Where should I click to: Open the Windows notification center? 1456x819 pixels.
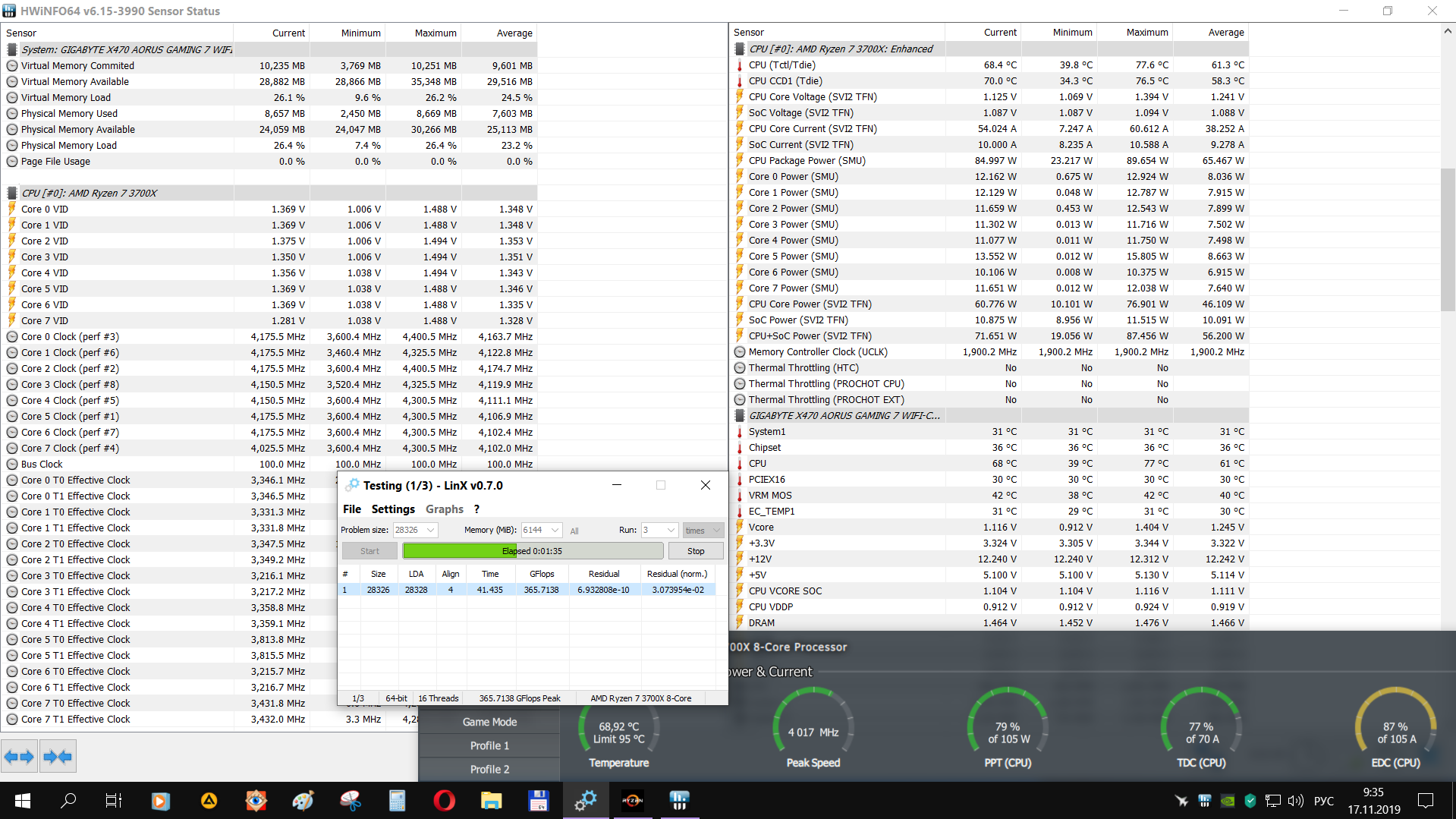point(1426,800)
